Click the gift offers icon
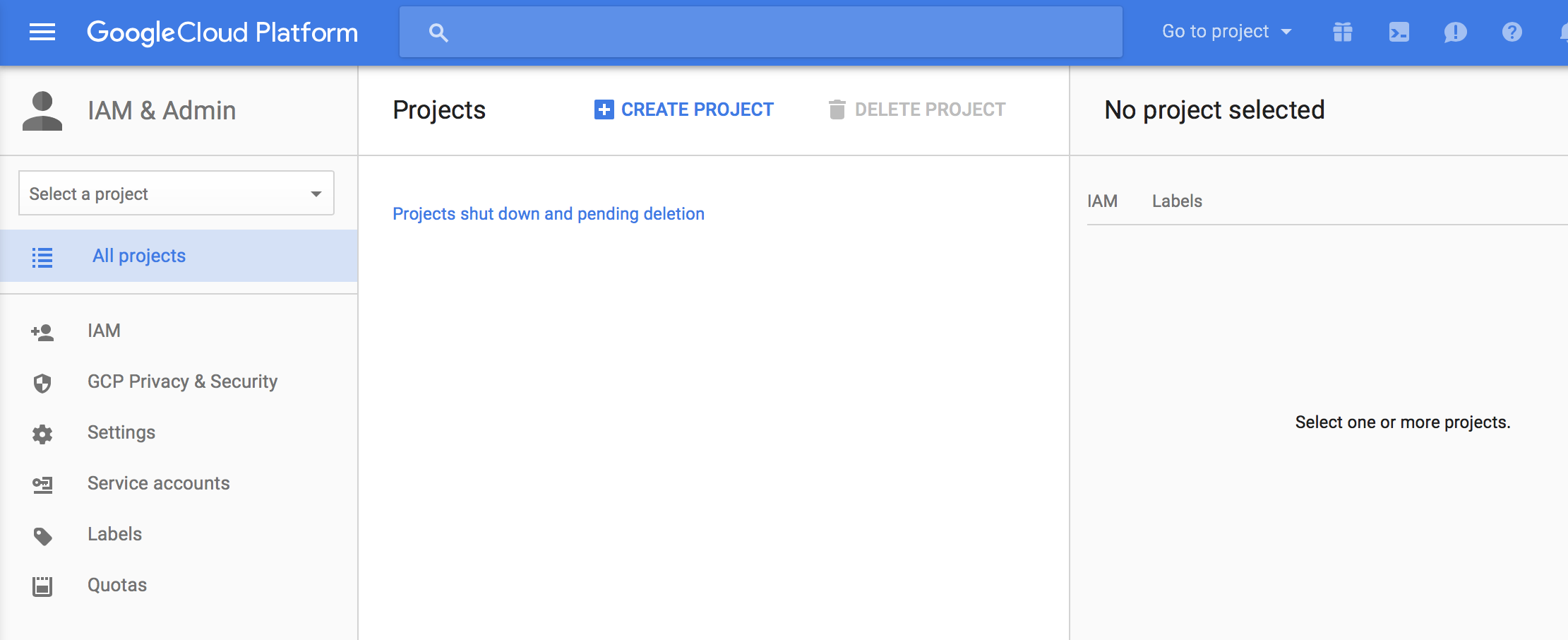 pos(1342,32)
